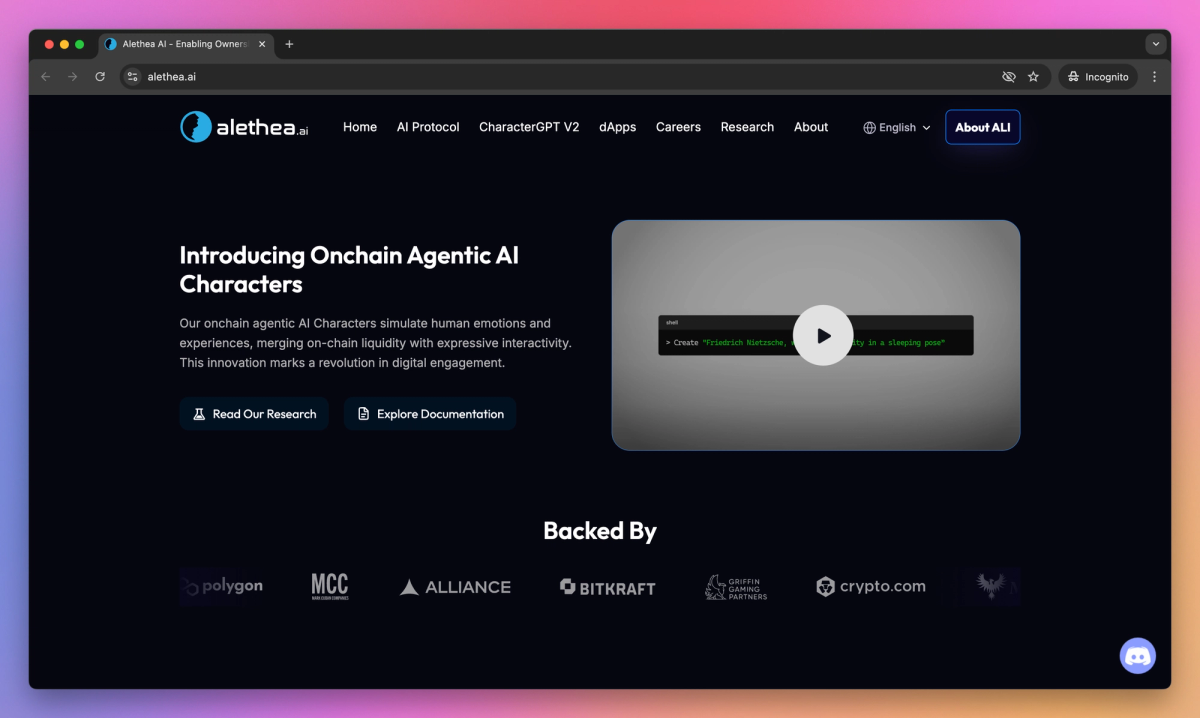Click the Griffin Gaming Partners logo
Screen dimensions: 1200x718
coord(737,587)
